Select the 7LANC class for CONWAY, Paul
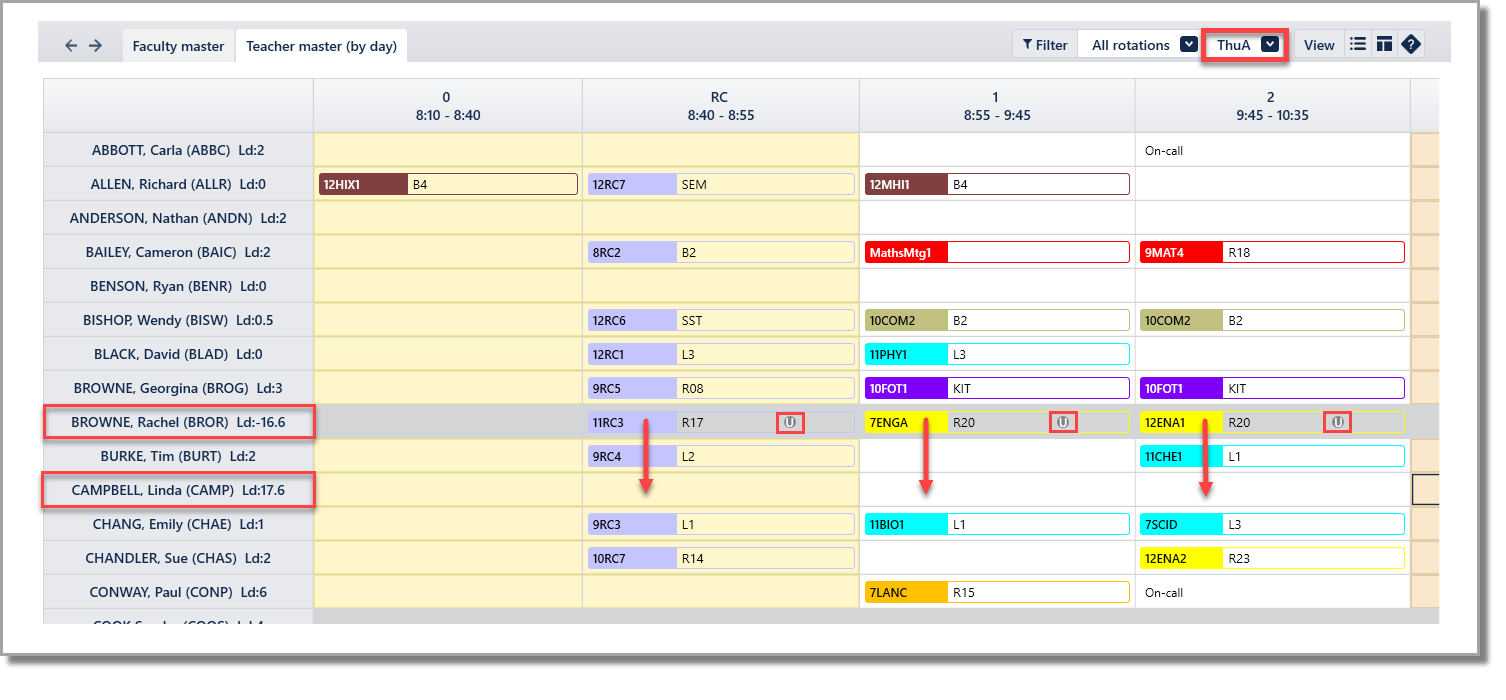The height and width of the screenshot is (700, 1506). [997, 593]
